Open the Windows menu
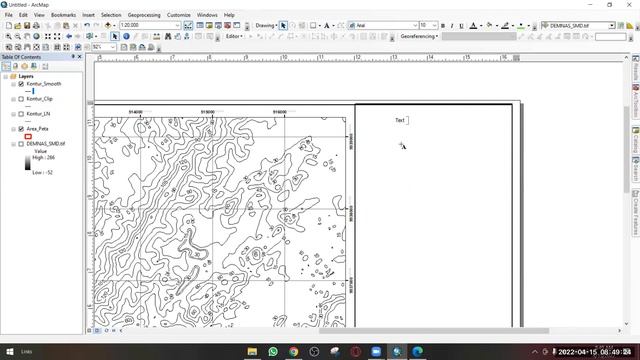640x360 pixels. [x=207, y=15]
